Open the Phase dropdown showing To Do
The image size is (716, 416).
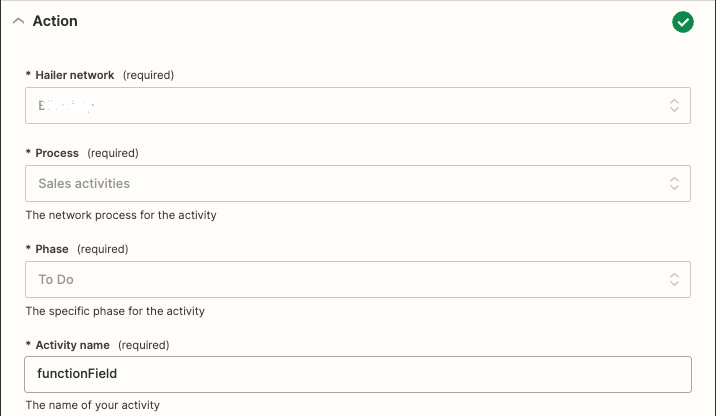(x=358, y=279)
